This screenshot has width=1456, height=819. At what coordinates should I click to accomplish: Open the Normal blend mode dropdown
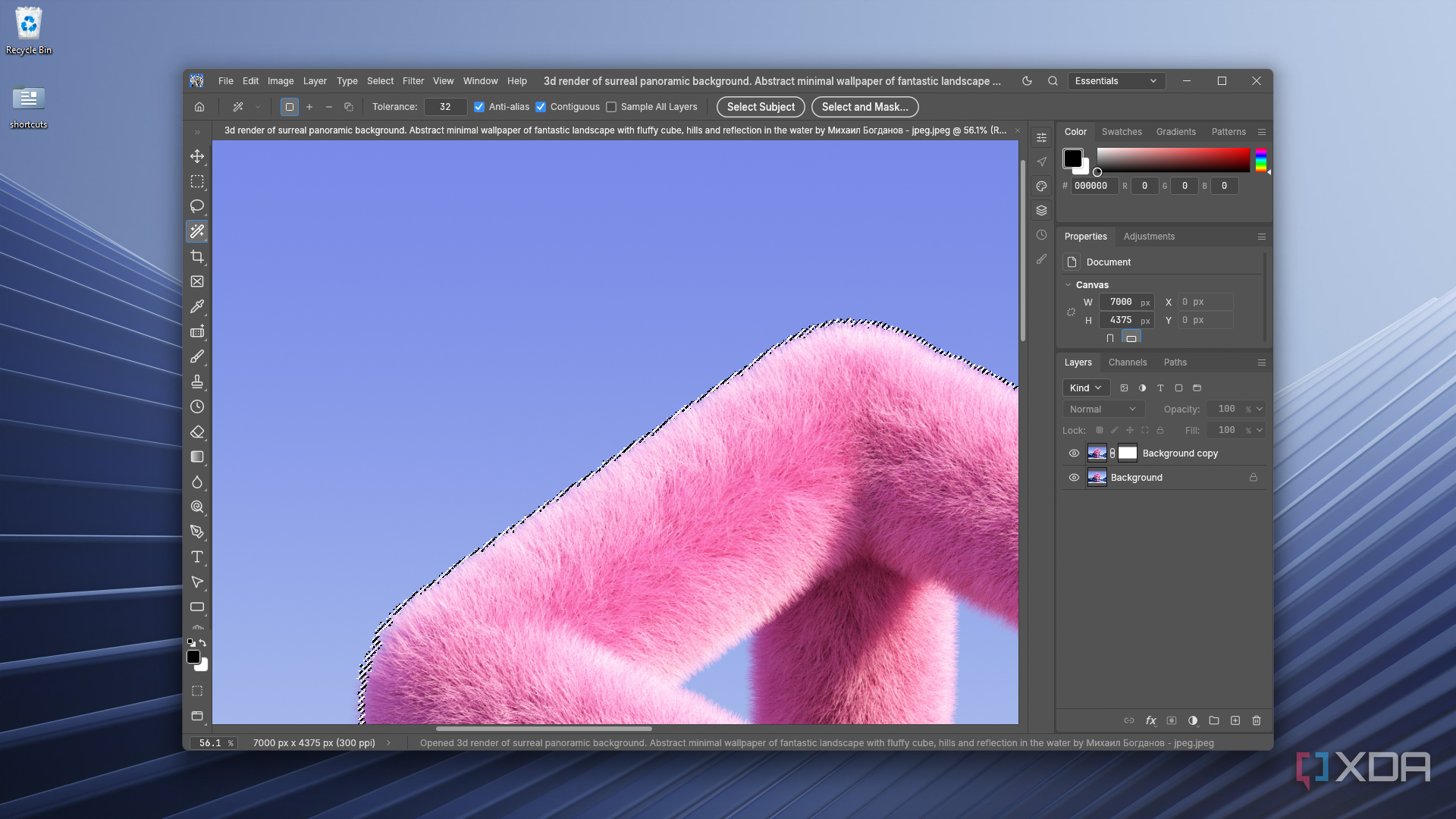[1103, 409]
